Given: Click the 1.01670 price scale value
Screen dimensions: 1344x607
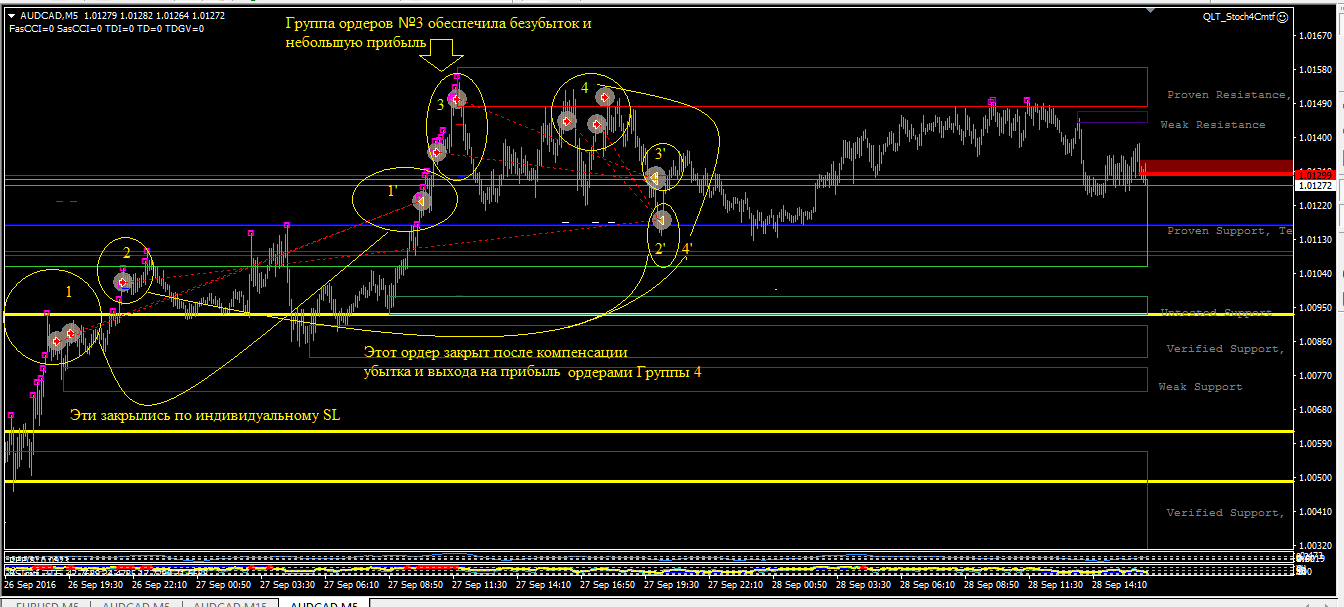Looking at the screenshot, I should 1316,36.
